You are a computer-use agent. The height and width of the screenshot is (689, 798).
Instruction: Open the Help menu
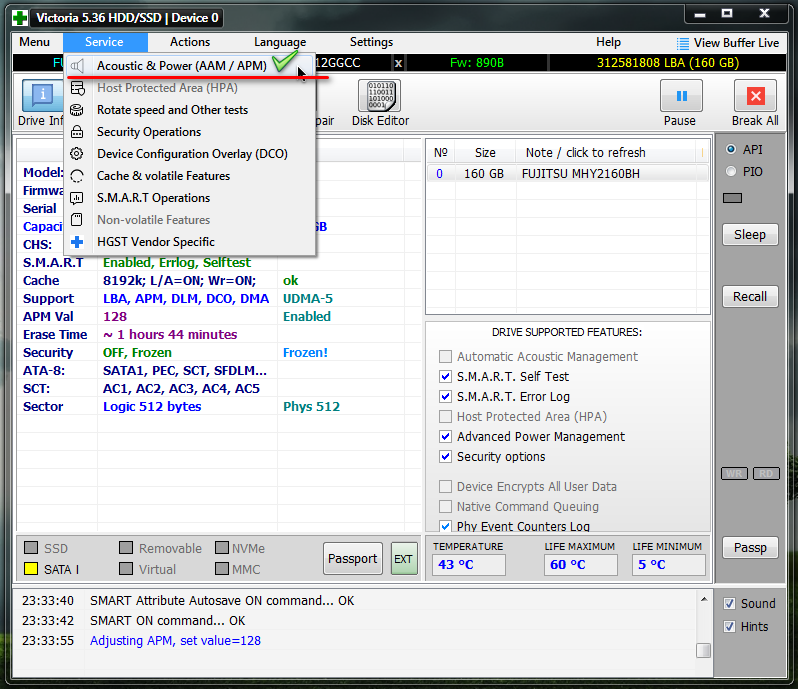click(608, 42)
